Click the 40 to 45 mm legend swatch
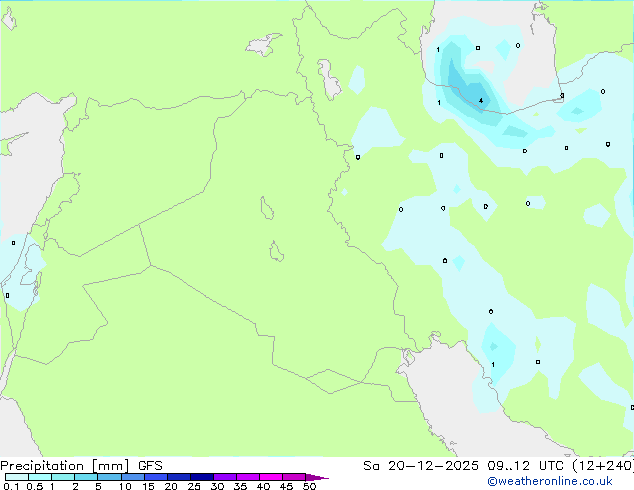Image resolution: width=634 pixels, height=490 pixels. click(271, 477)
